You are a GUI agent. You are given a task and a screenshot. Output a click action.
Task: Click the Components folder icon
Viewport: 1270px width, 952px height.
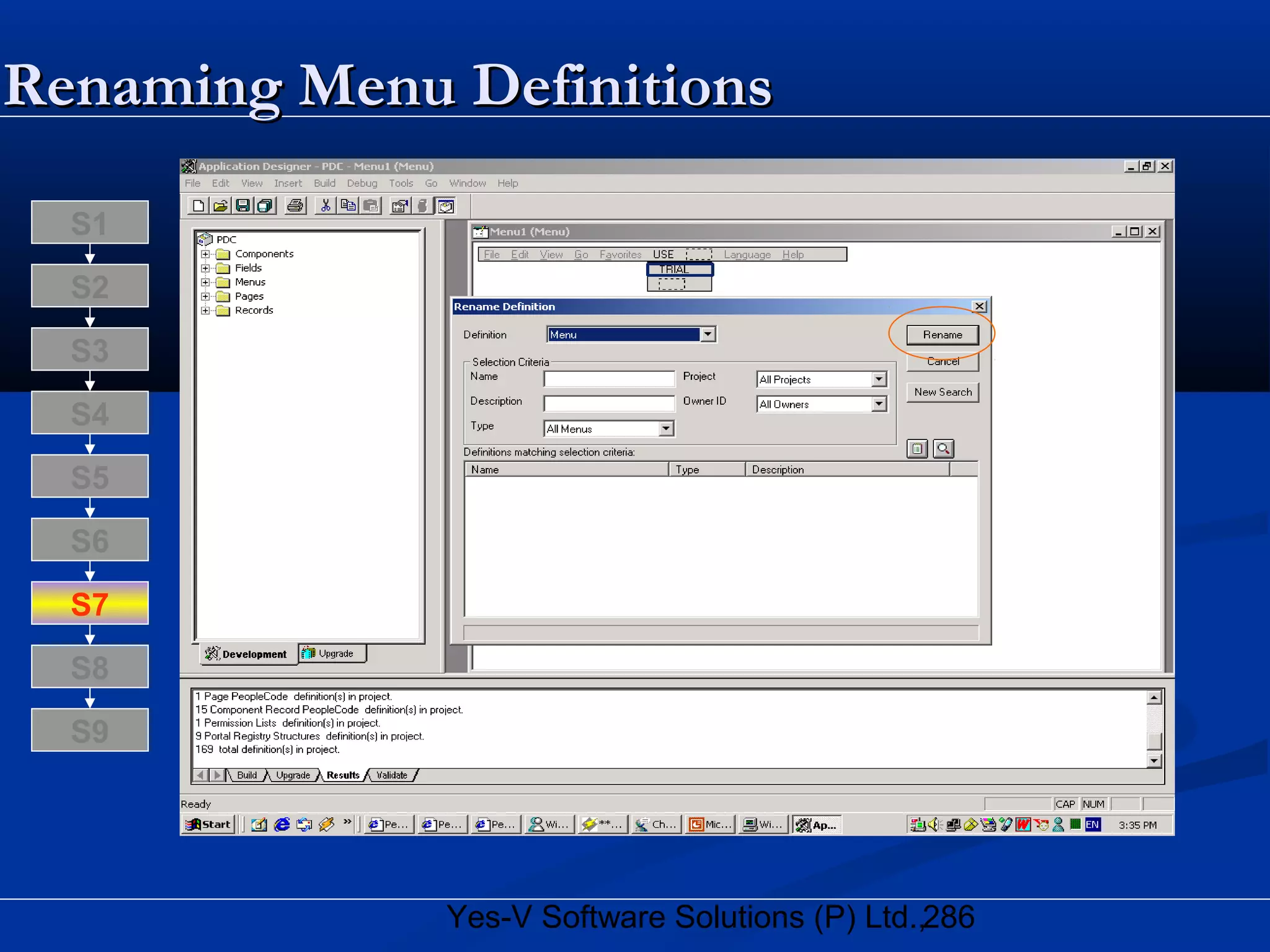click(223, 254)
